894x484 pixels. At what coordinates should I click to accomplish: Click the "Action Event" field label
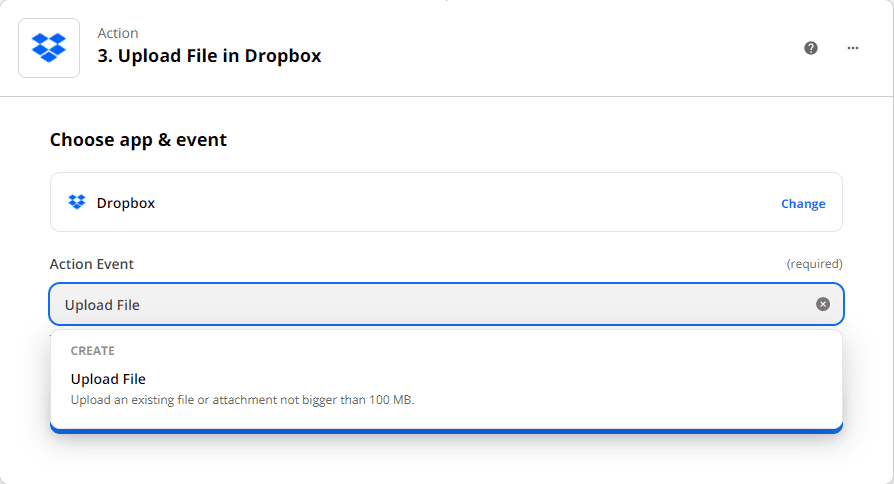pos(91,264)
